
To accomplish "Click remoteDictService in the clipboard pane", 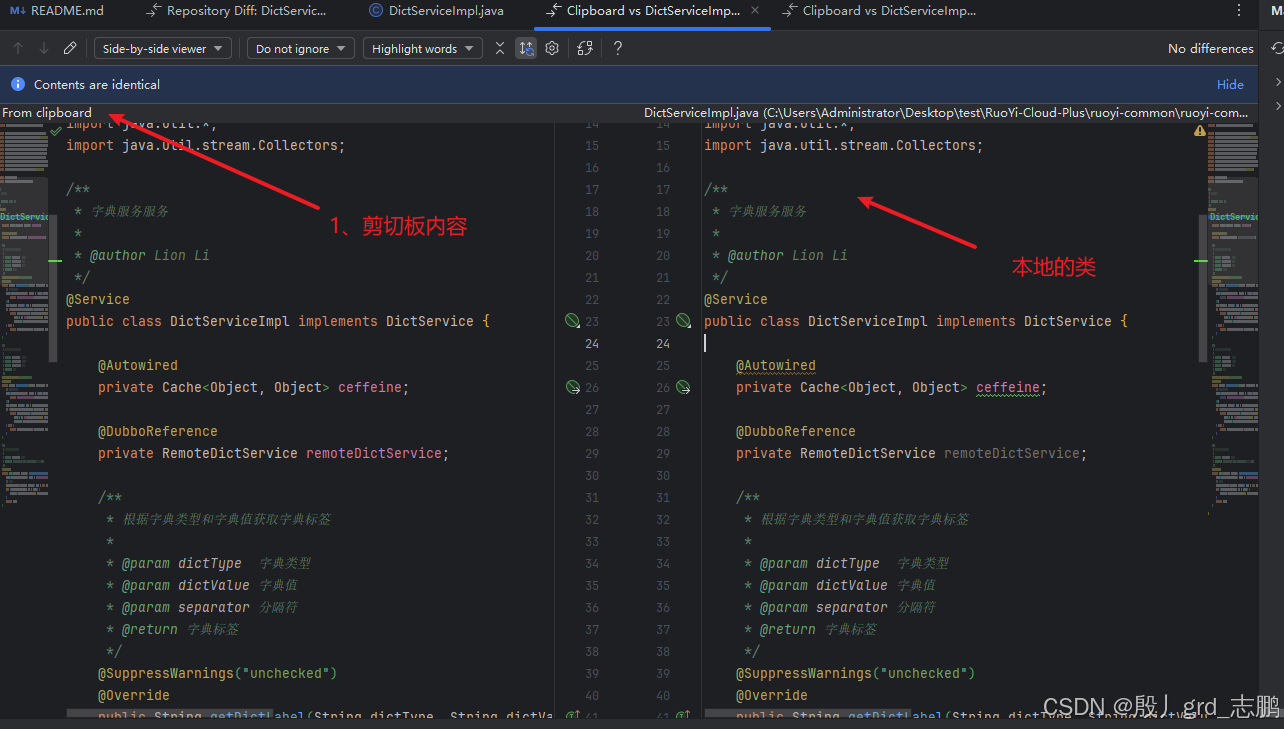I will pos(374,453).
